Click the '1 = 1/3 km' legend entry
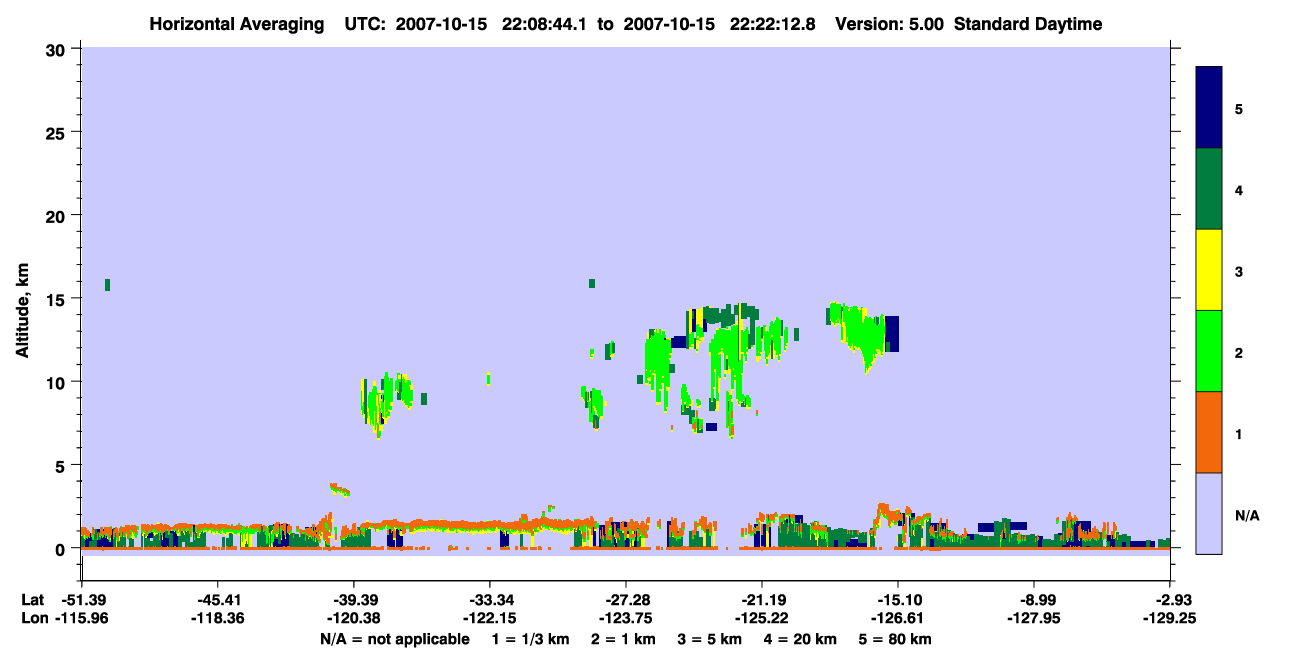The width and height of the screenshot is (1300, 667). (530, 639)
